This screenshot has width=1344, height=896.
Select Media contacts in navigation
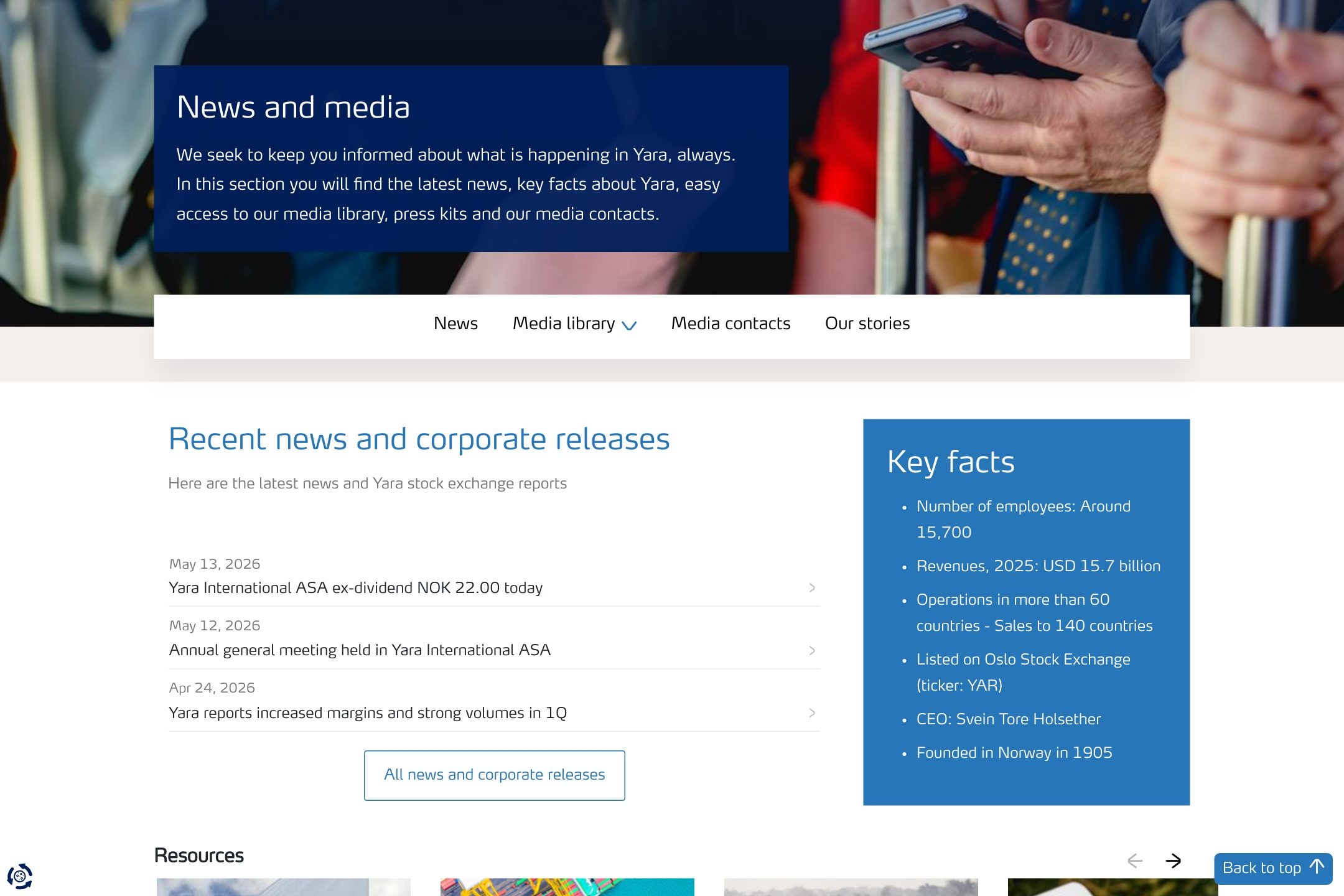point(730,324)
